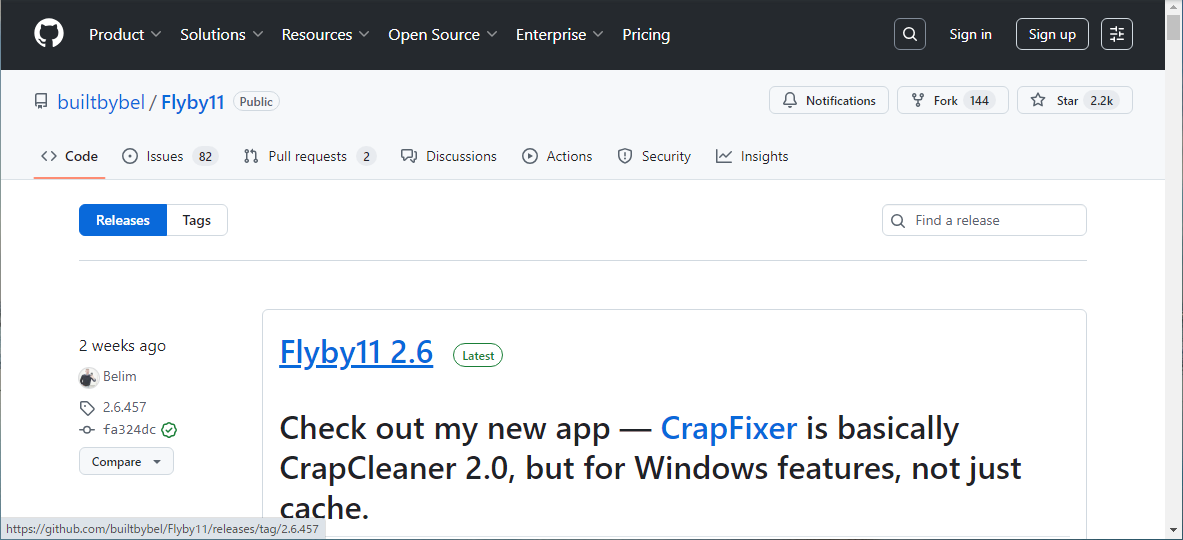Open the Insights tab
The image size is (1183, 540).
[752, 156]
